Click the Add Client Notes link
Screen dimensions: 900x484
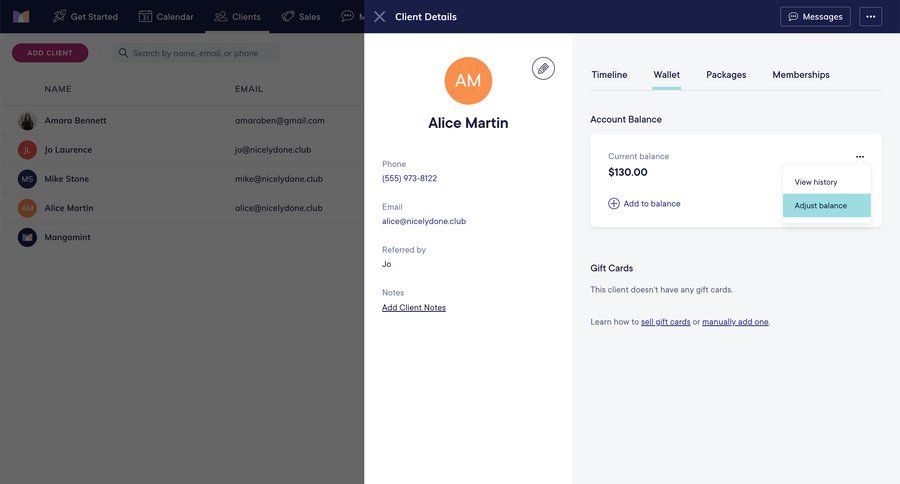(414, 308)
